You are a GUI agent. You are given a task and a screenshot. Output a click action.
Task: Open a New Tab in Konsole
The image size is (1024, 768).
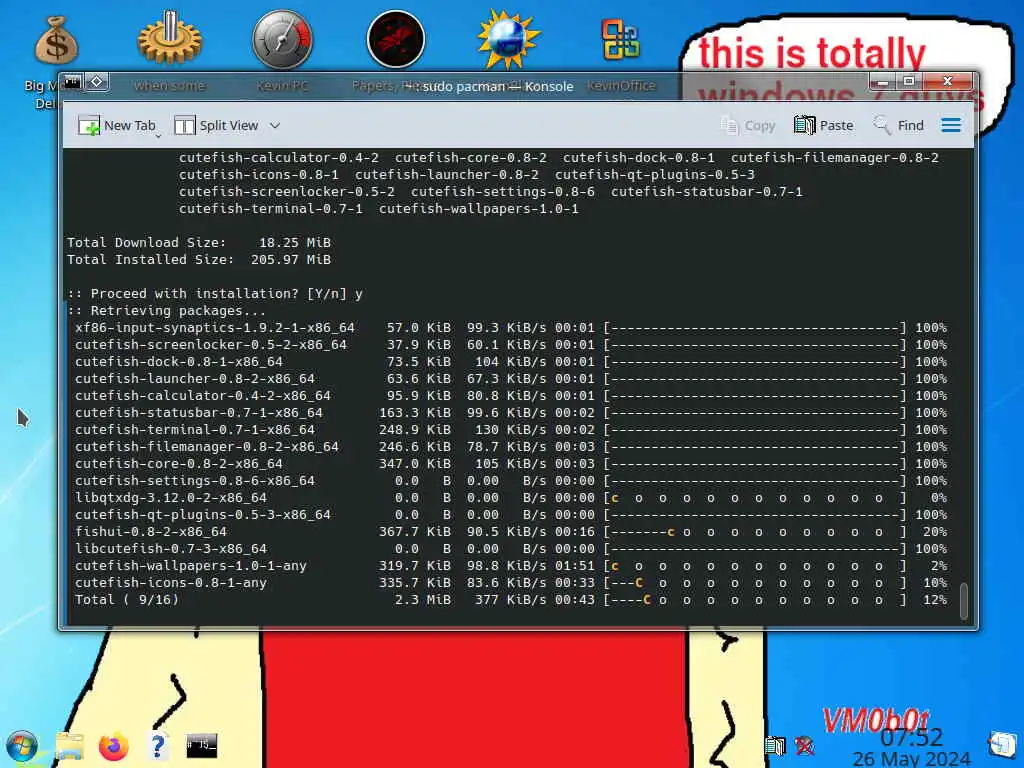click(x=117, y=125)
